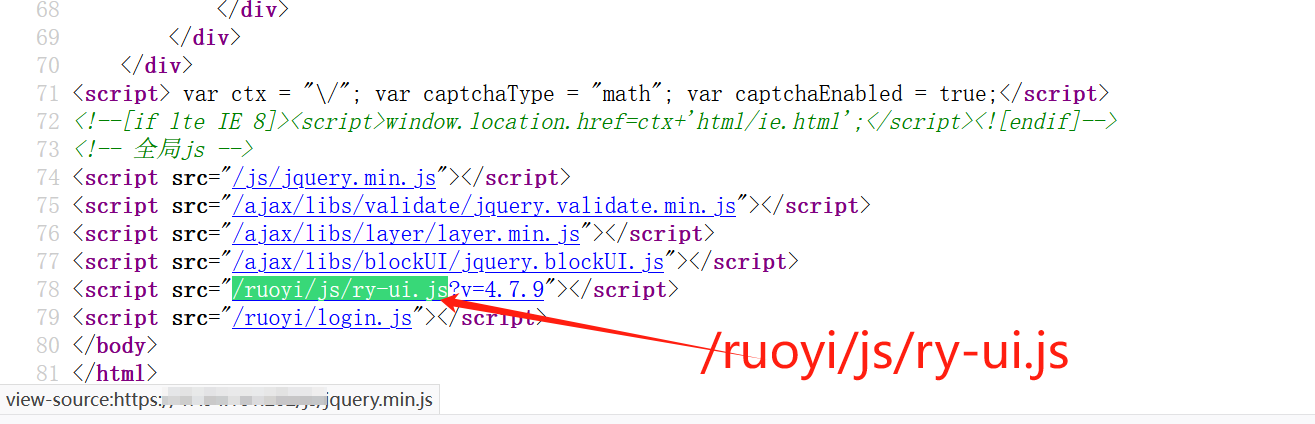Open the /ruoyi/login.js script link
Viewport: 1315px width, 424px height.
[x=323, y=318]
